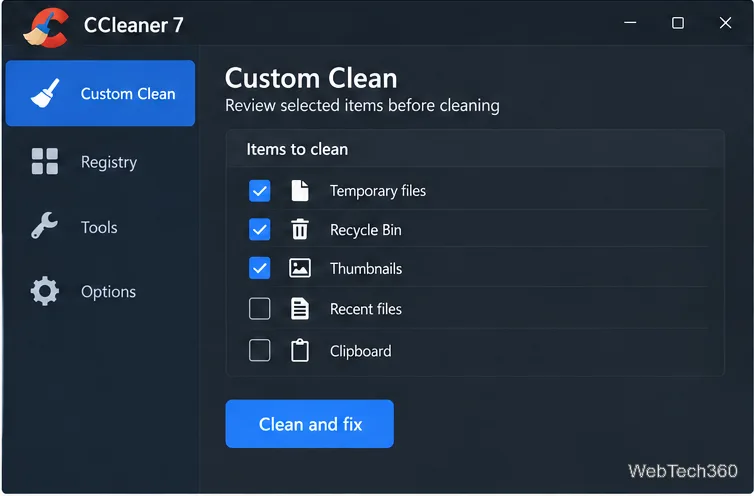
Task: Click the Tools wrench icon
Action: coord(44,225)
